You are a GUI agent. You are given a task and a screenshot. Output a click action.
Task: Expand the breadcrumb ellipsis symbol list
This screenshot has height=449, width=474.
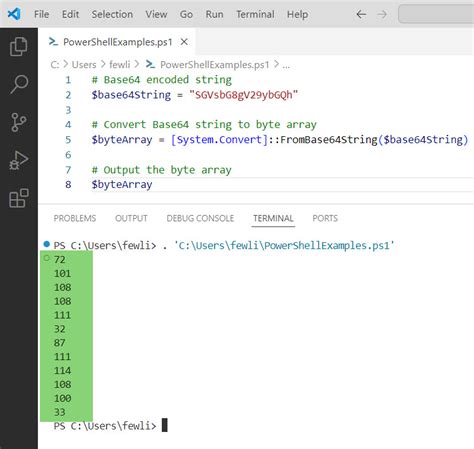pos(286,65)
